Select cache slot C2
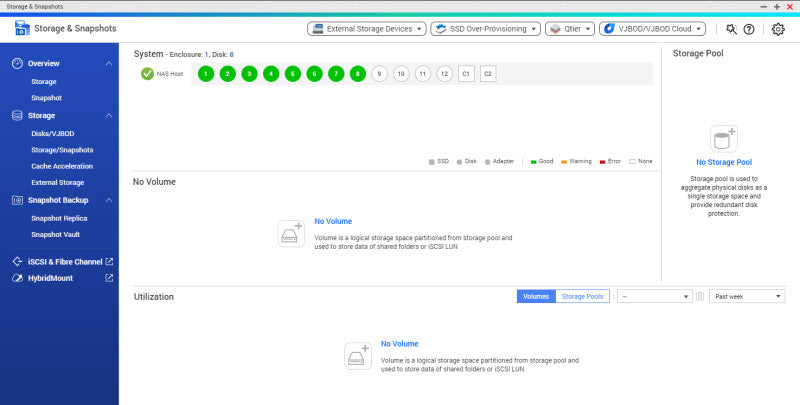 tap(488, 74)
